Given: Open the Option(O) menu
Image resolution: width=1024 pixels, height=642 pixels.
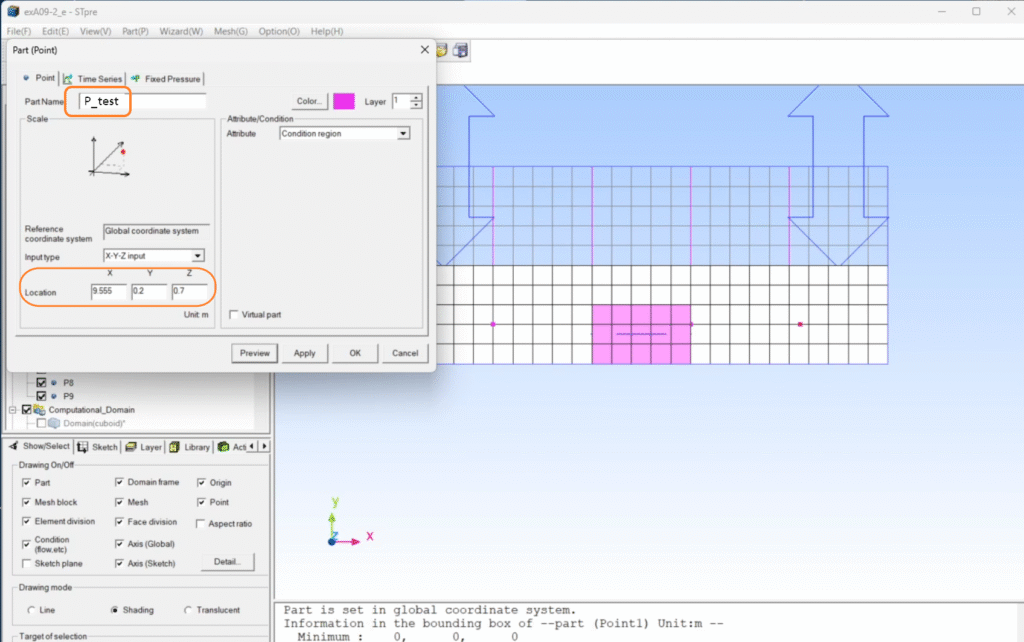Looking at the screenshot, I should 279,31.
